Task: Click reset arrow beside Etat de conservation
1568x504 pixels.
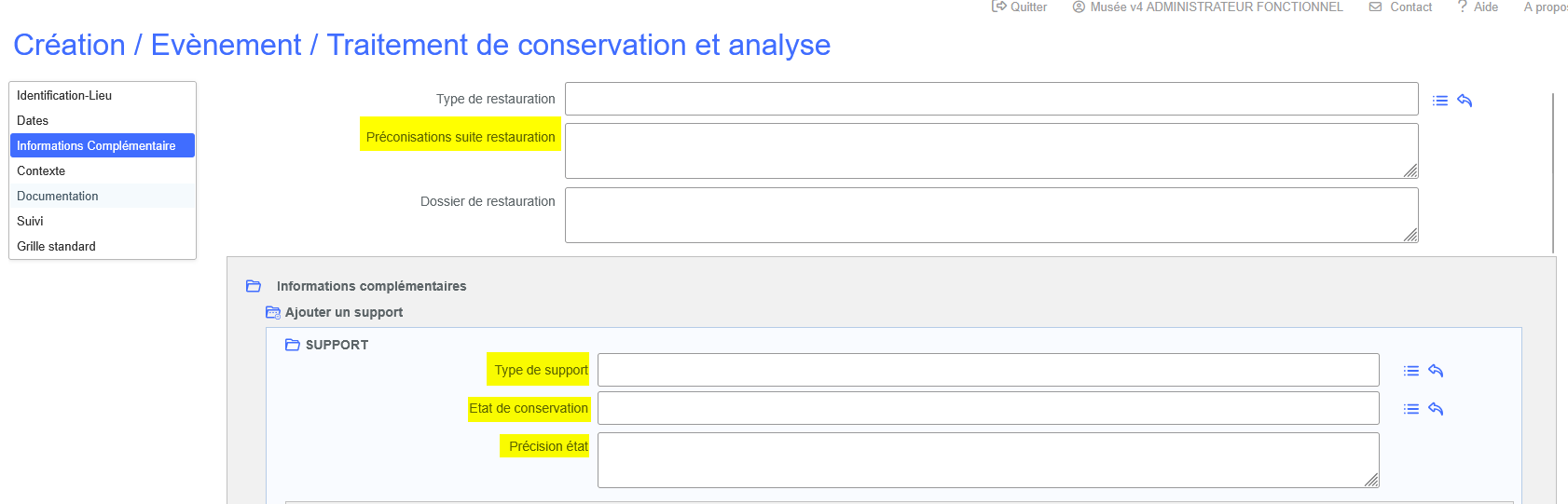Action: tap(1436, 409)
